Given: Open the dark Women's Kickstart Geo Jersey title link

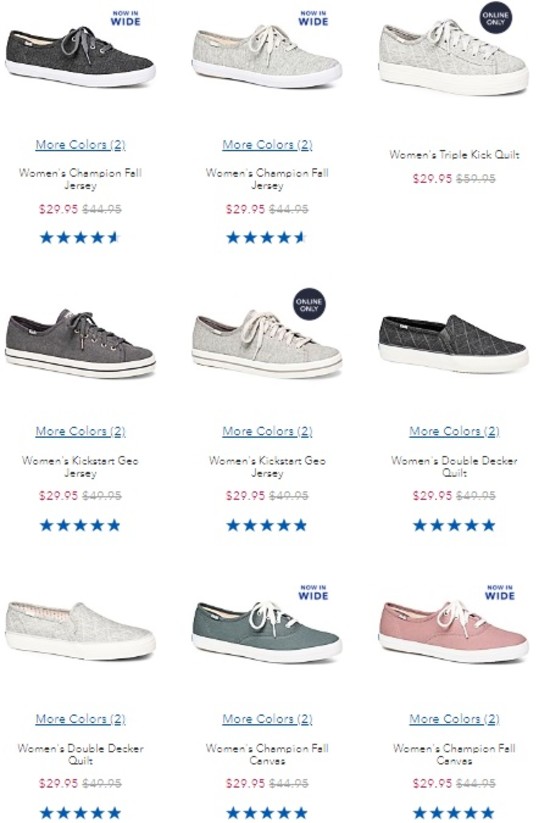Looking at the screenshot, I should (x=80, y=467).
